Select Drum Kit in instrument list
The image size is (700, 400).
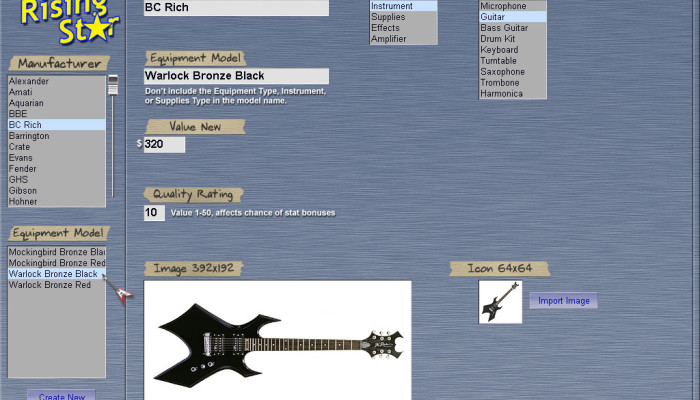pos(512,39)
